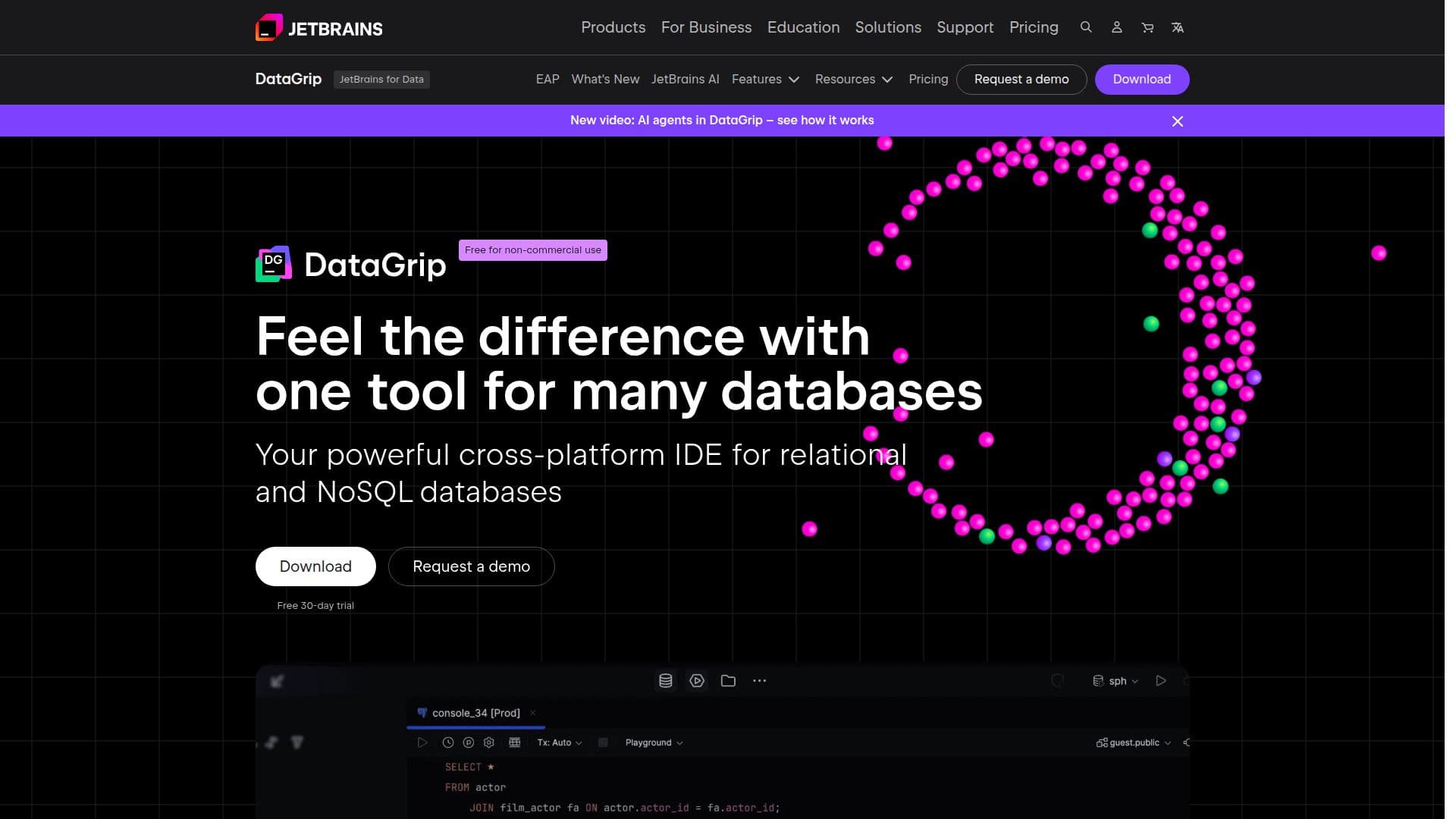Click the Free for non-commercial use badge
The height and width of the screenshot is (819, 1456).
[533, 250]
